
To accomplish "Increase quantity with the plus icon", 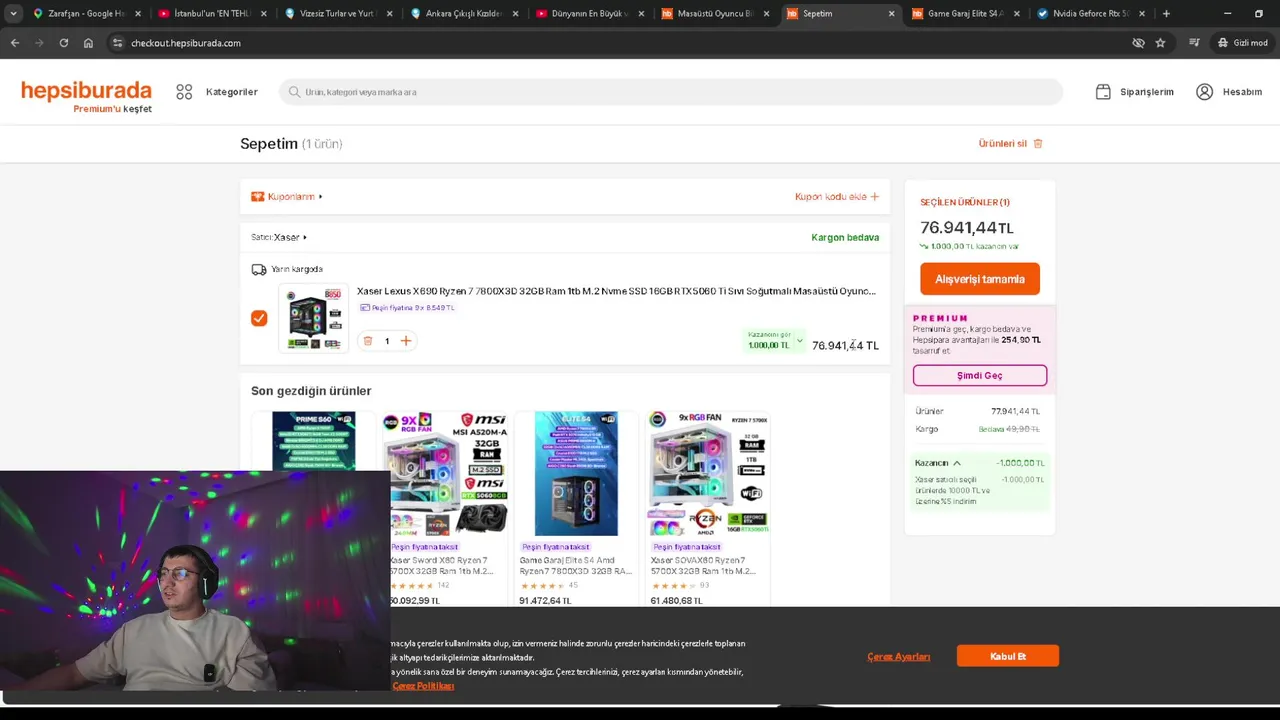I will tap(405, 341).
